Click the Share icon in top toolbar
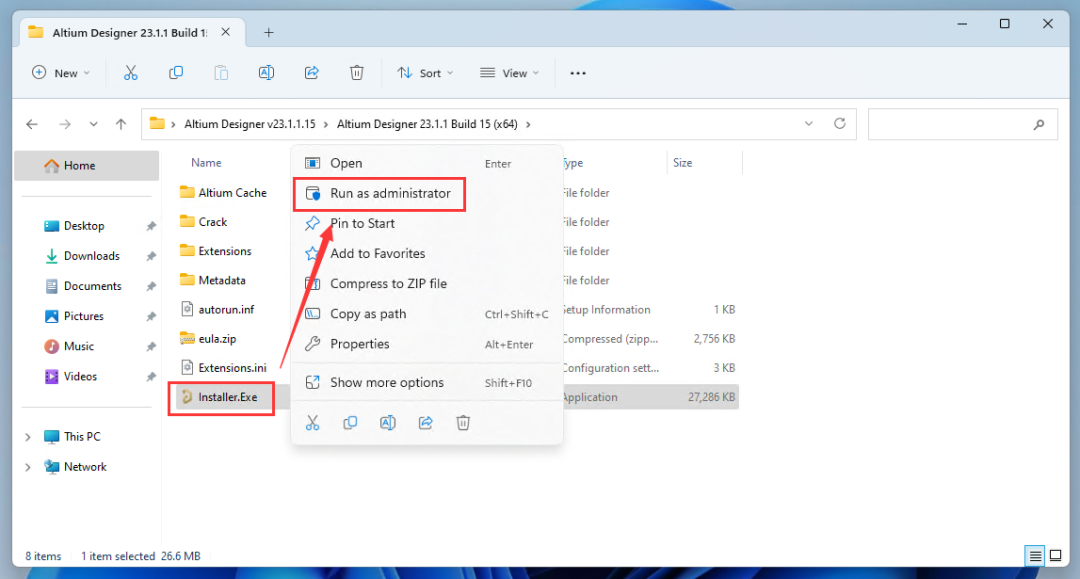 click(311, 73)
